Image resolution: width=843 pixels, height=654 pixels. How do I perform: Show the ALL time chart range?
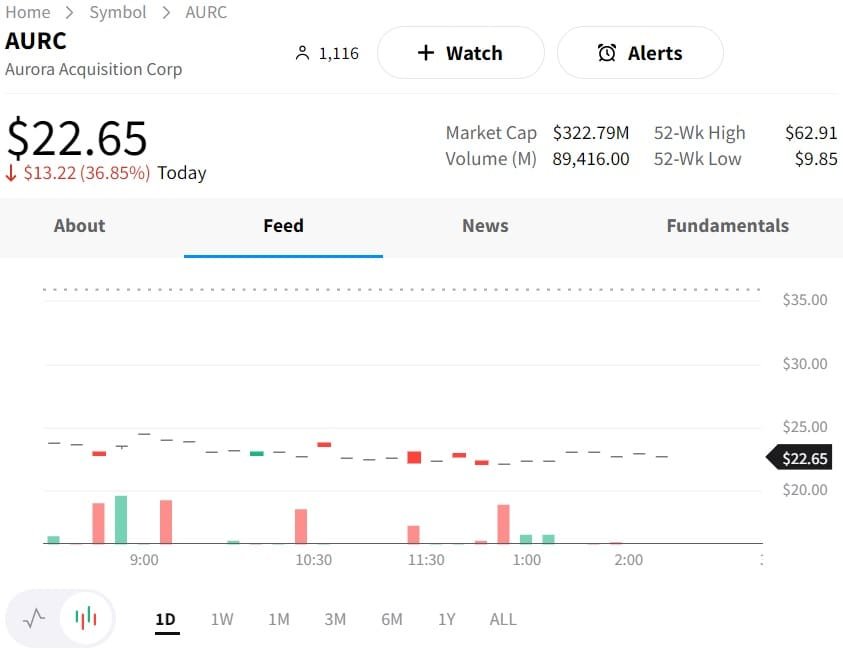503,620
